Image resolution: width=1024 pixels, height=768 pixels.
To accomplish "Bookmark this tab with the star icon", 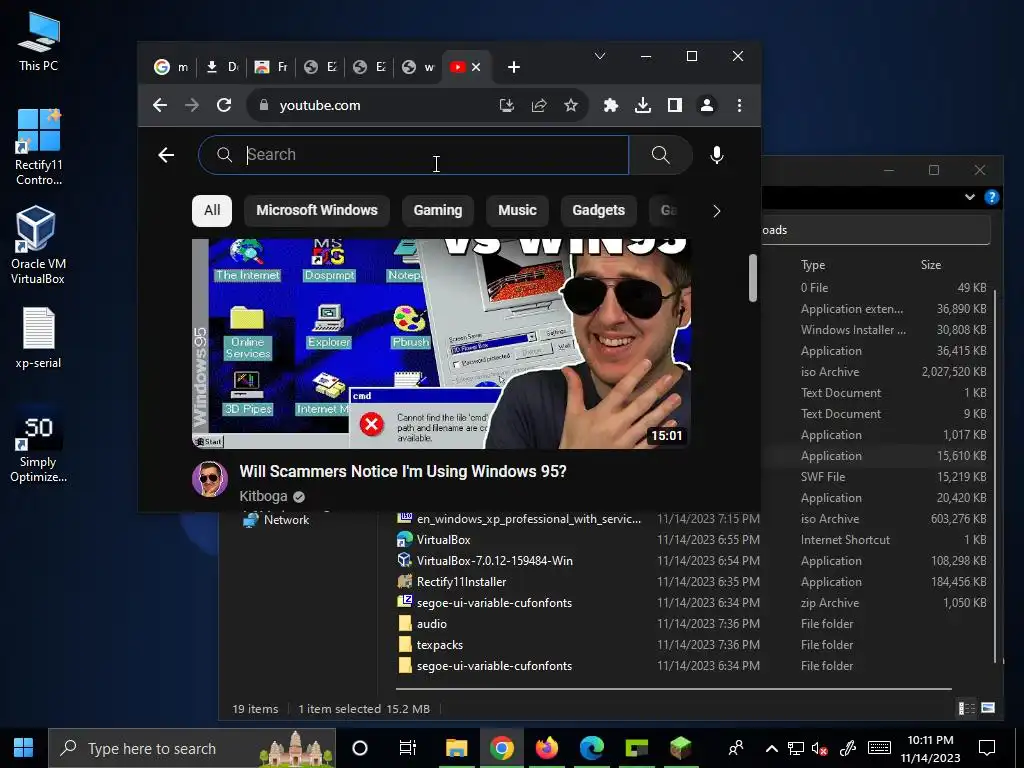I will pos(571,105).
